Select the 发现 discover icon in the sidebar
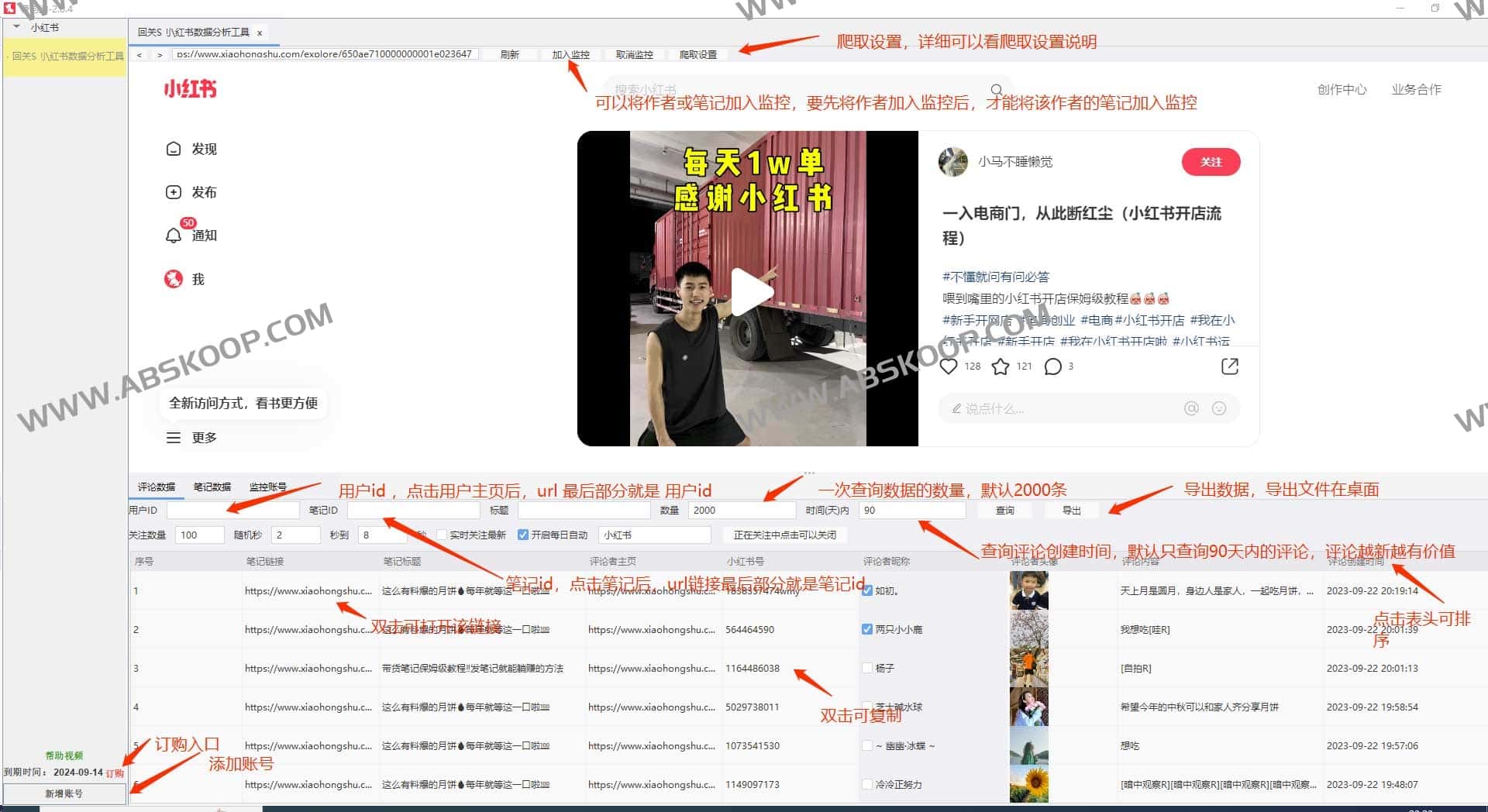The height and width of the screenshot is (812, 1488). 174,148
